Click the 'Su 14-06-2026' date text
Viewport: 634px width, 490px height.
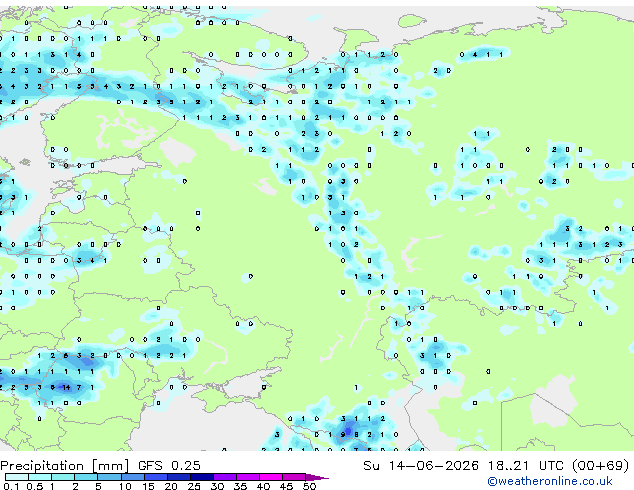pyautogui.click(x=421, y=466)
